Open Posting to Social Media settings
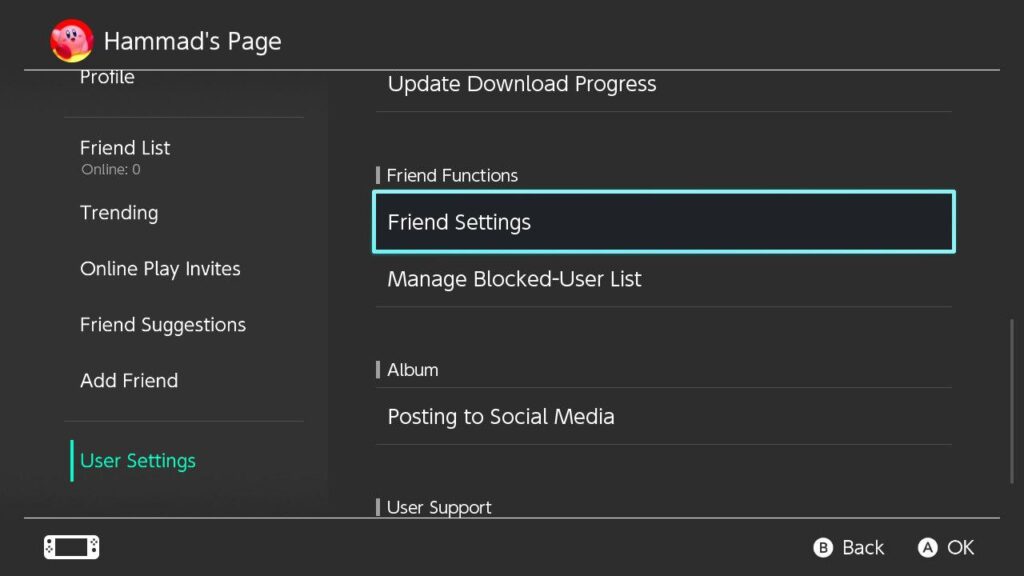 500,417
